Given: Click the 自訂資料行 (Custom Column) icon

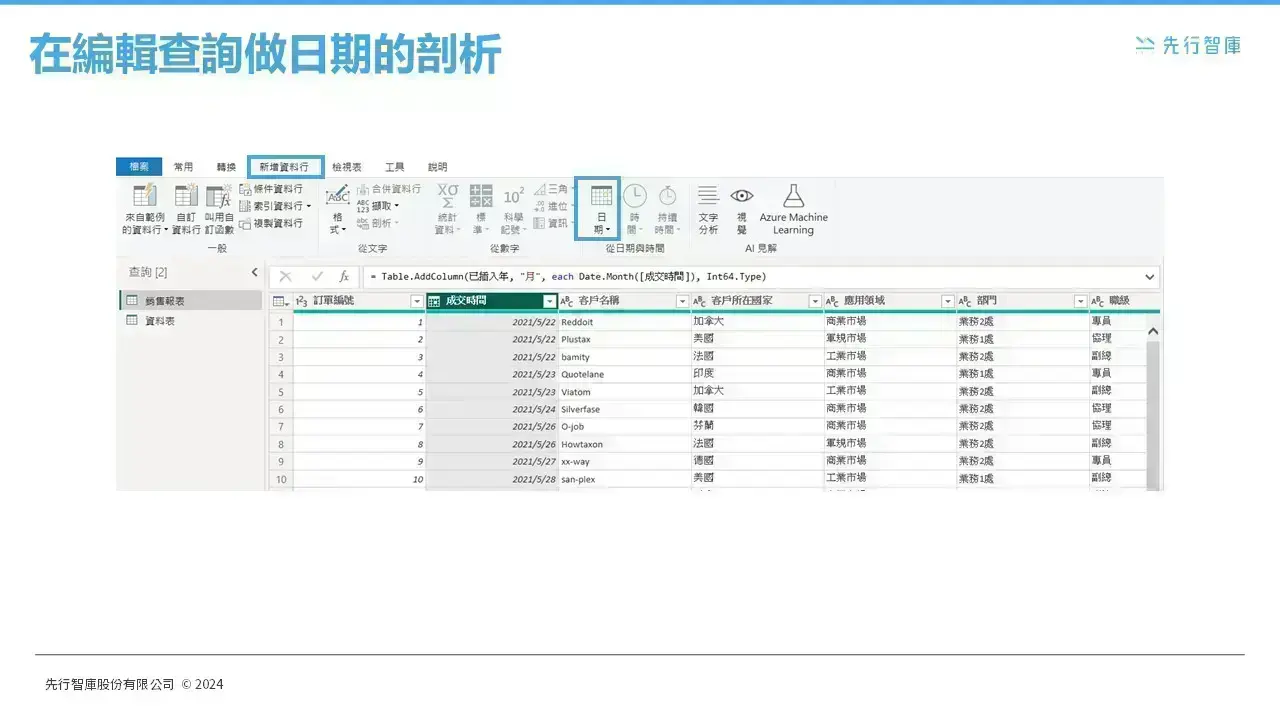Looking at the screenshot, I should [186, 195].
